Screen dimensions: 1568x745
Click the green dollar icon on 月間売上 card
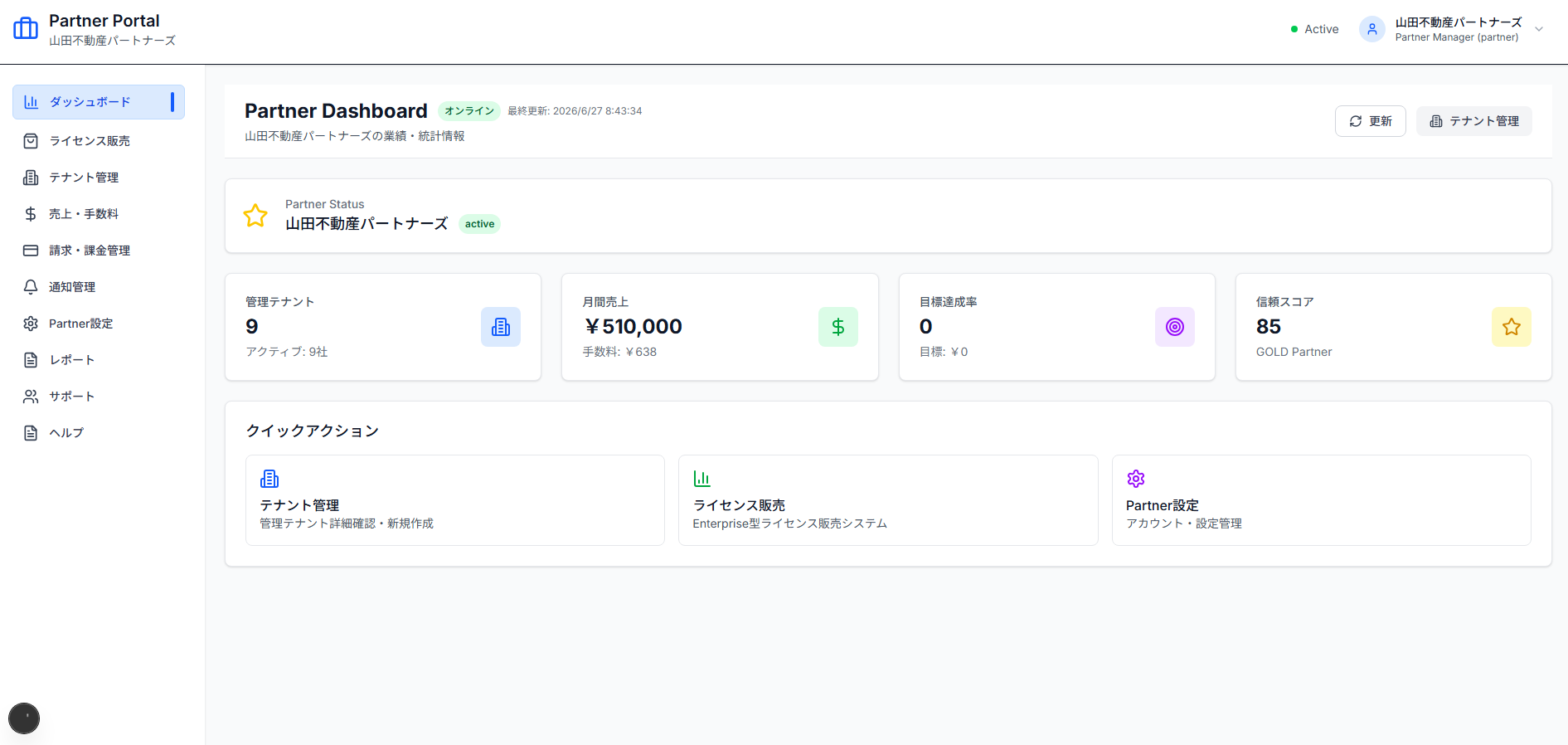(838, 327)
